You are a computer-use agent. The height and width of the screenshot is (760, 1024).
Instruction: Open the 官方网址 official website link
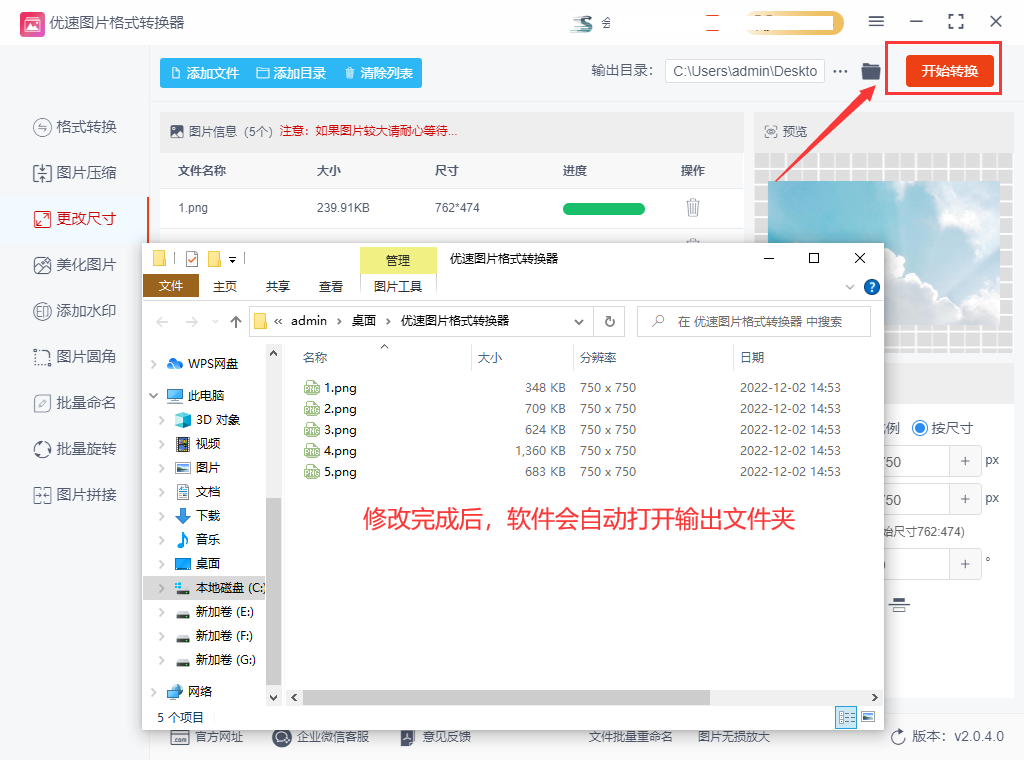pos(206,737)
